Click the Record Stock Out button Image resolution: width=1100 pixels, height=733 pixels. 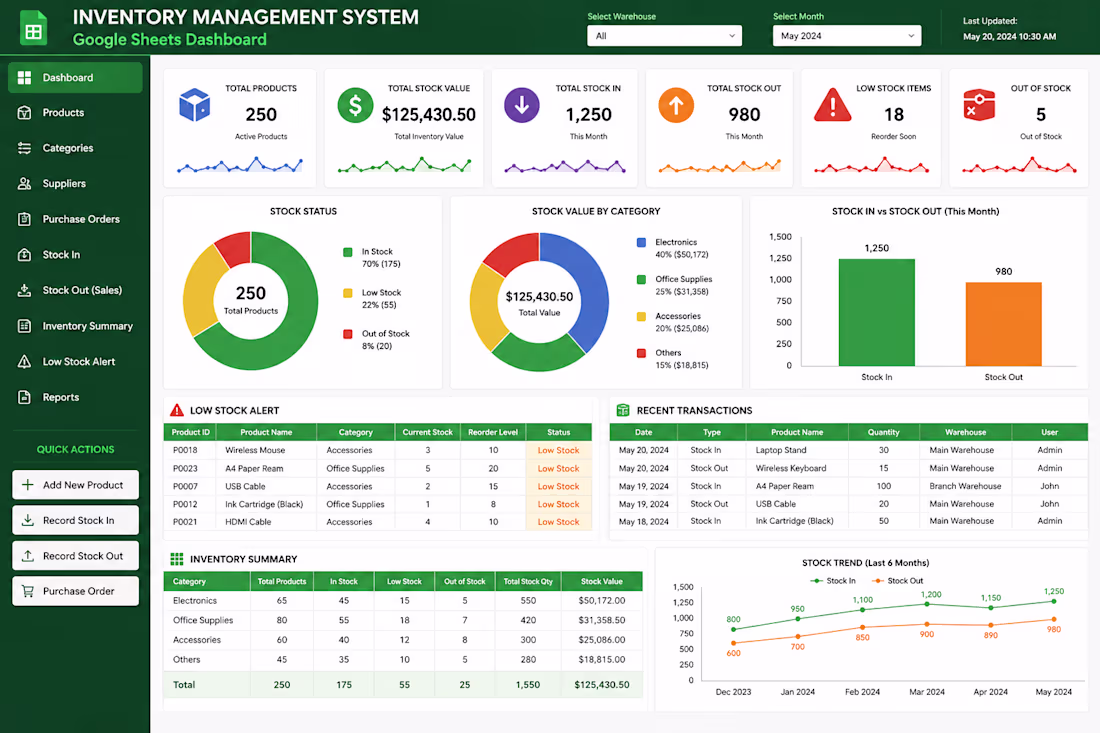coord(76,556)
